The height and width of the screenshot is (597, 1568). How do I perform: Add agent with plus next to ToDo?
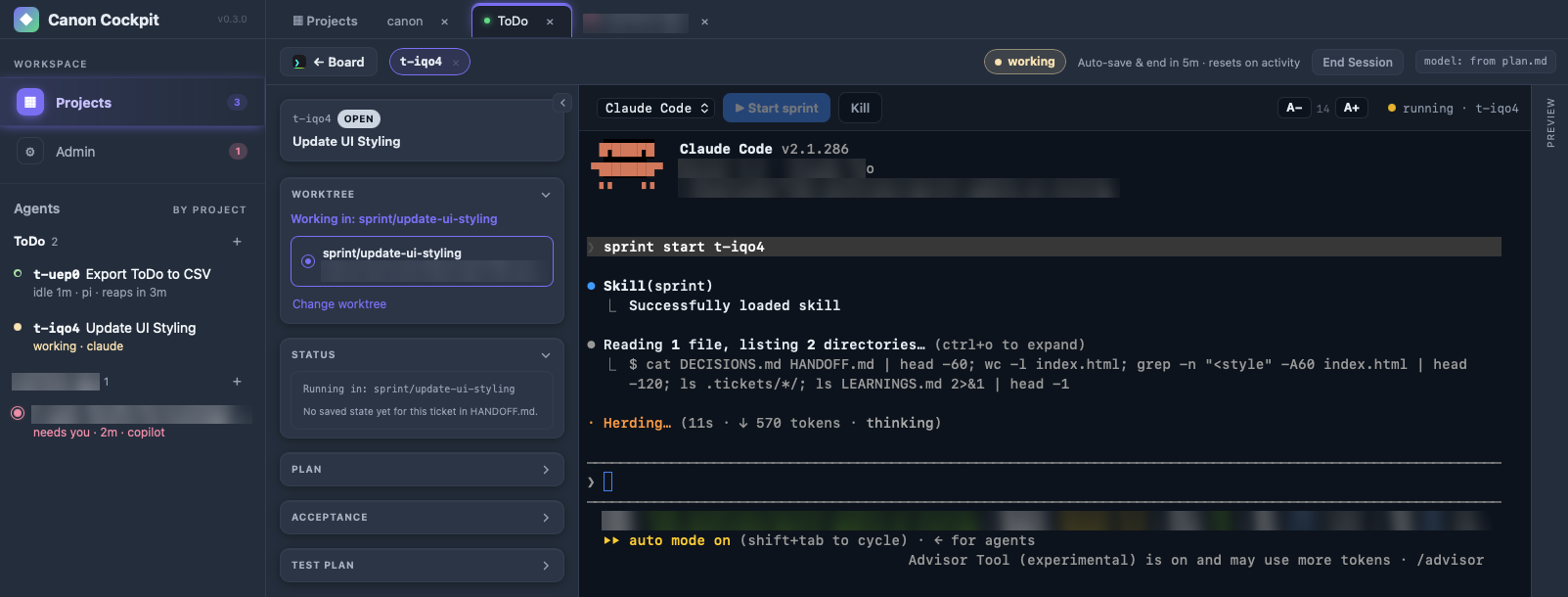(x=237, y=242)
